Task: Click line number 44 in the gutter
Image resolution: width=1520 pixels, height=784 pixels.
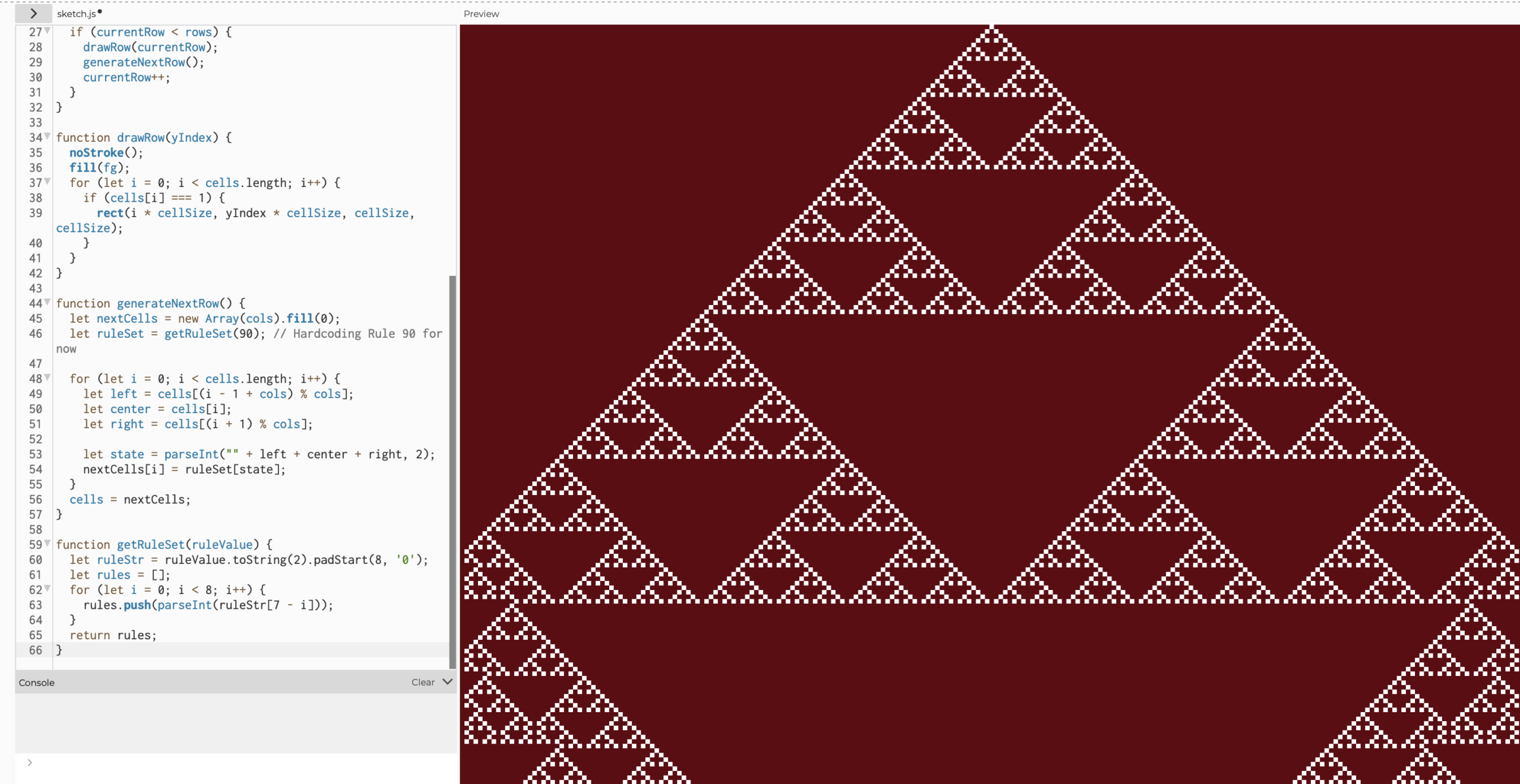Action: pyautogui.click(x=36, y=303)
